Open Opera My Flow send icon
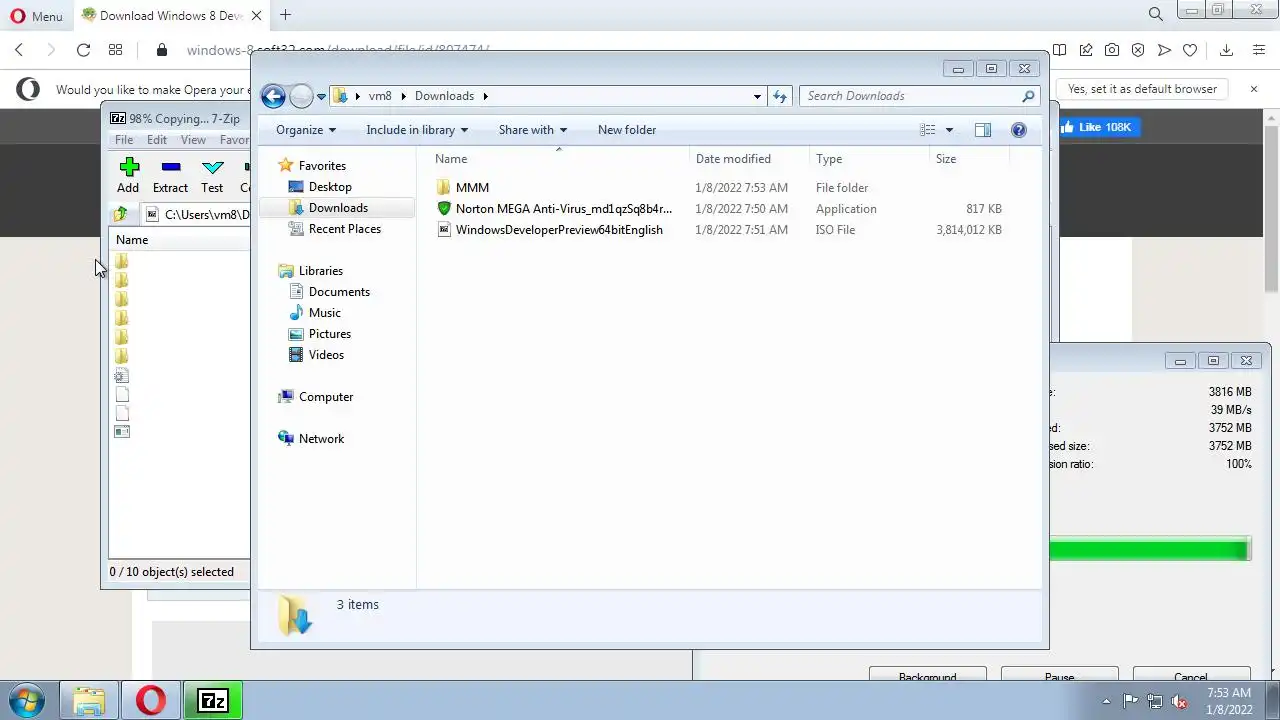The image size is (1280, 720). [x=1164, y=50]
